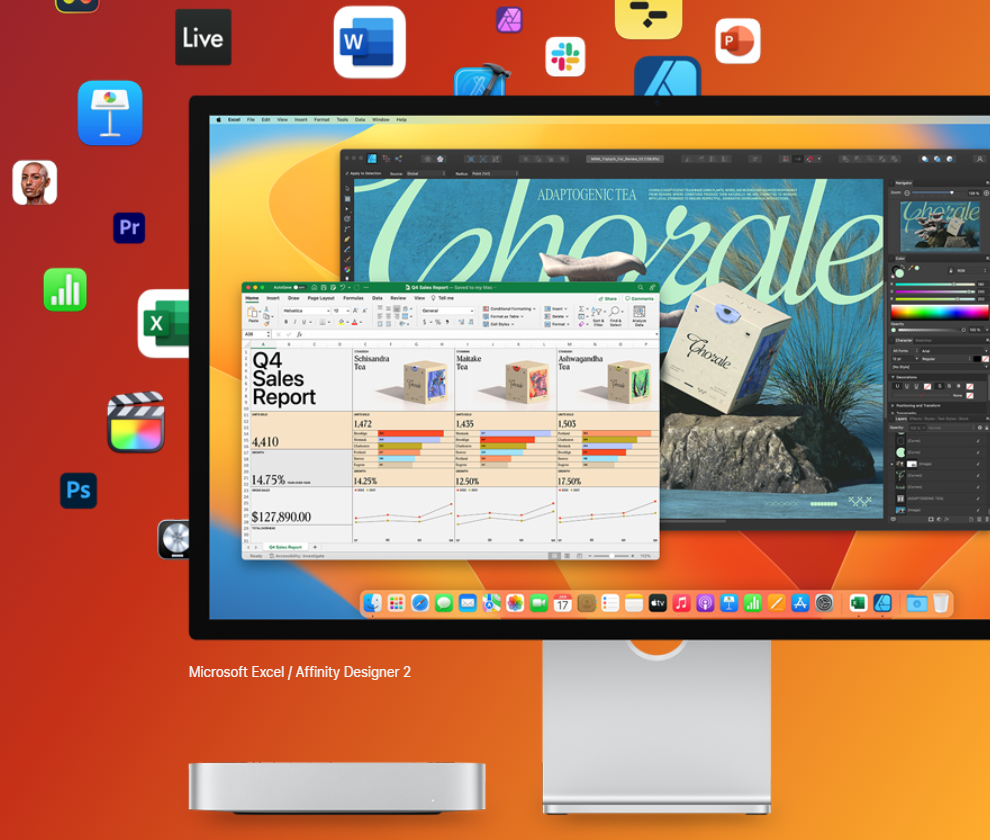
Task: Click the fx insert function icon
Action: [x=299, y=334]
